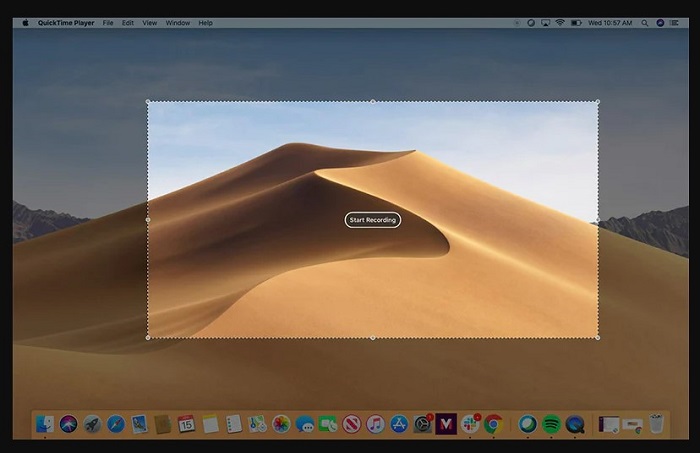The width and height of the screenshot is (700, 453).
Task: Open iTunes music note icon
Action: (375, 424)
